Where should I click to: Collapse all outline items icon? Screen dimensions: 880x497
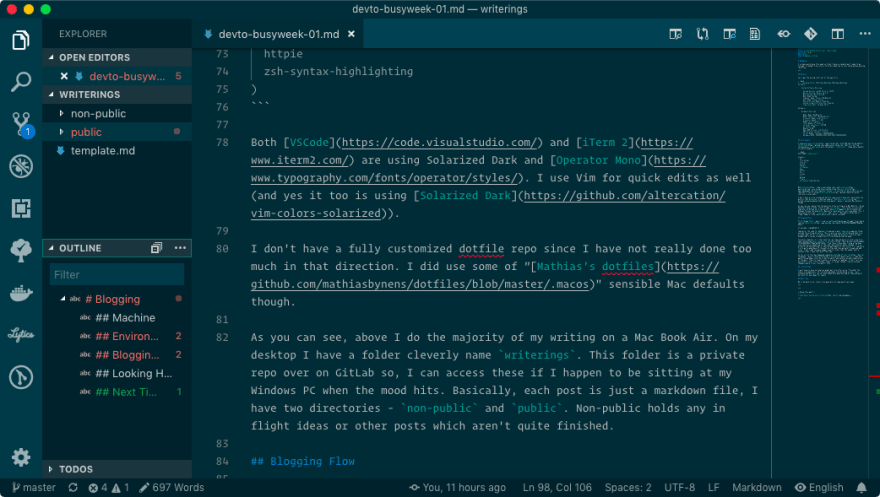[157, 248]
